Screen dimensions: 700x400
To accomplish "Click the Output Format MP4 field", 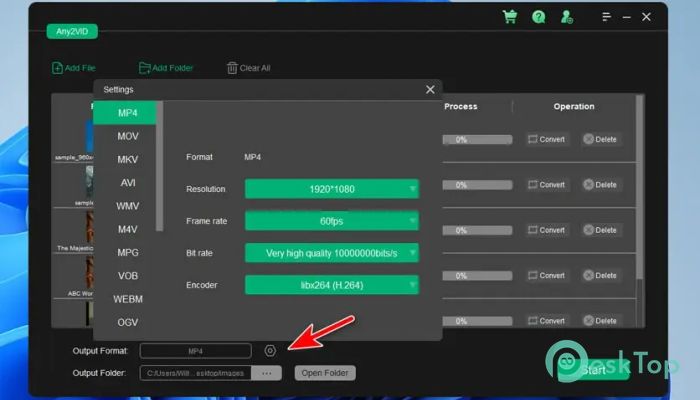I will 196,351.
